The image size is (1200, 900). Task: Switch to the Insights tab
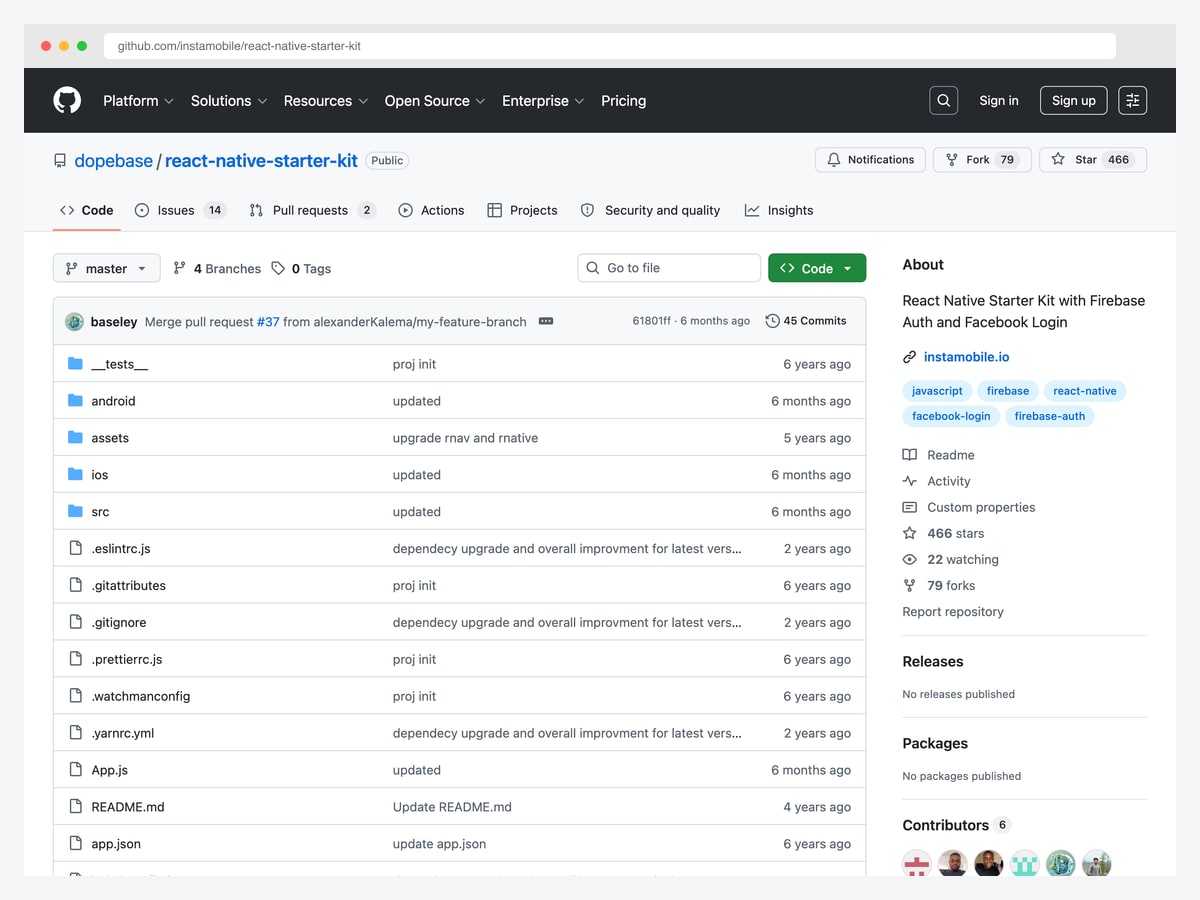779,210
